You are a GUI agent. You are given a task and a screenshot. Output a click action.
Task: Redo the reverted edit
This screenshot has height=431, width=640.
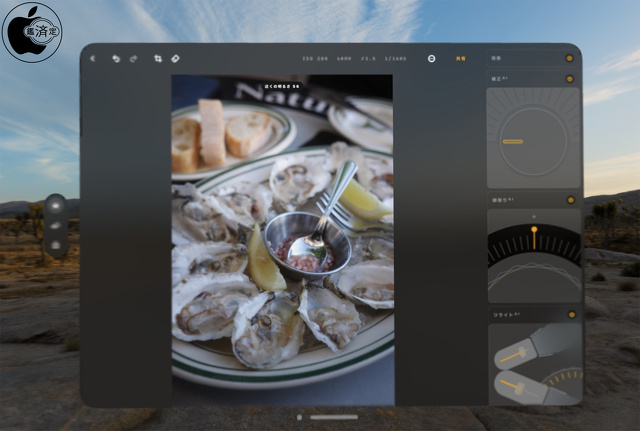point(133,58)
